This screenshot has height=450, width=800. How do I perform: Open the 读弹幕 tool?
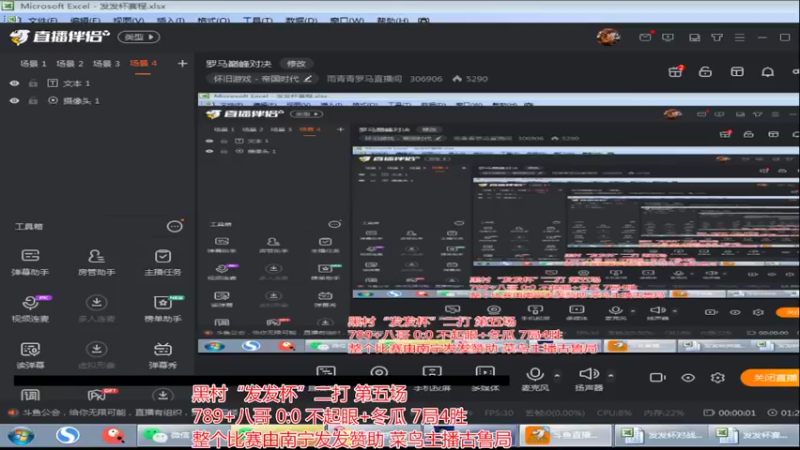coord(30,355)
